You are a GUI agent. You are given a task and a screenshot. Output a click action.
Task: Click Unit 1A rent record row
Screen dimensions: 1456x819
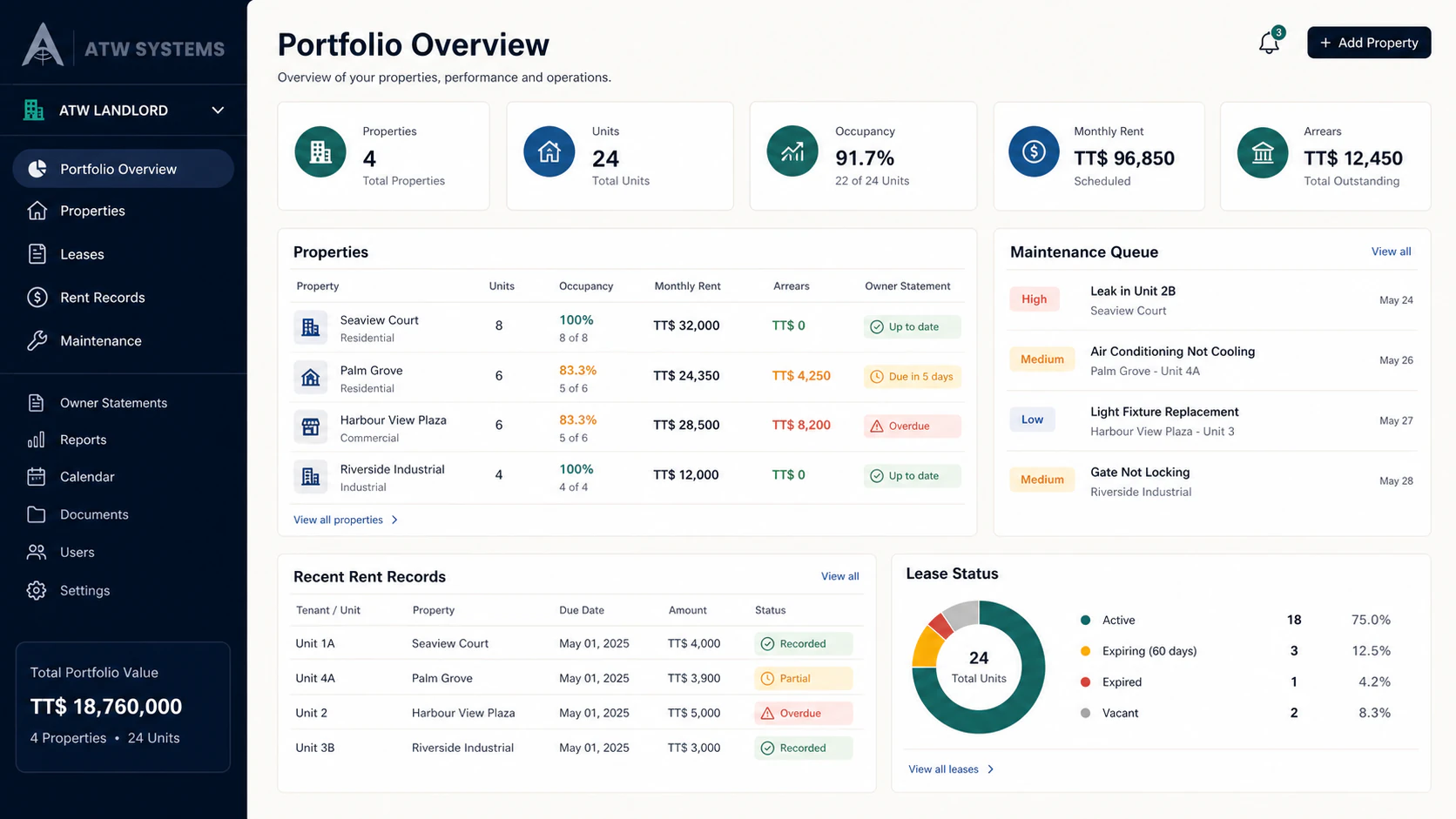tap(575, 643)
